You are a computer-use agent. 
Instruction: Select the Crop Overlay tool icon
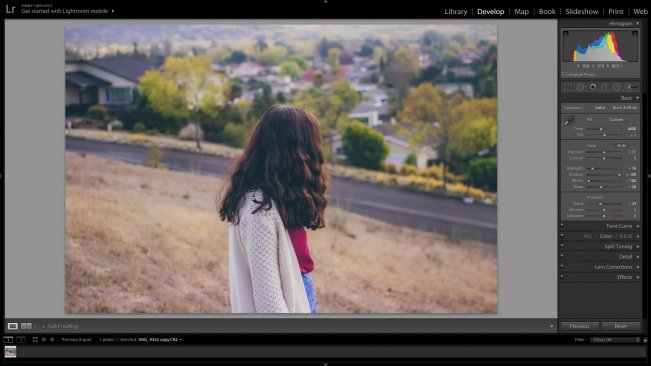click(x=567, y=87)
